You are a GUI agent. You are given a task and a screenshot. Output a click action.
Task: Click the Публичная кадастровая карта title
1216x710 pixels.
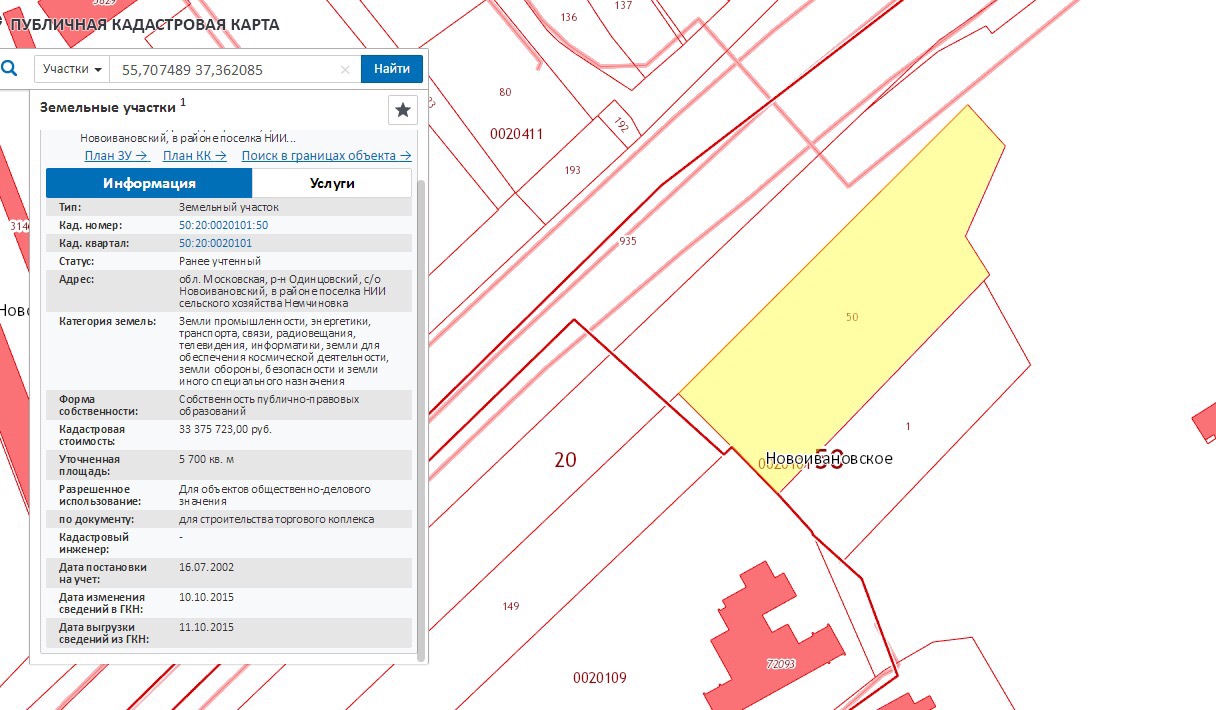144,24
